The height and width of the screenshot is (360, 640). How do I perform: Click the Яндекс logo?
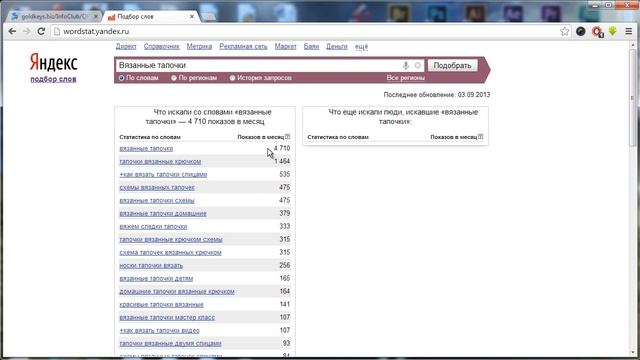coord(53,63)
